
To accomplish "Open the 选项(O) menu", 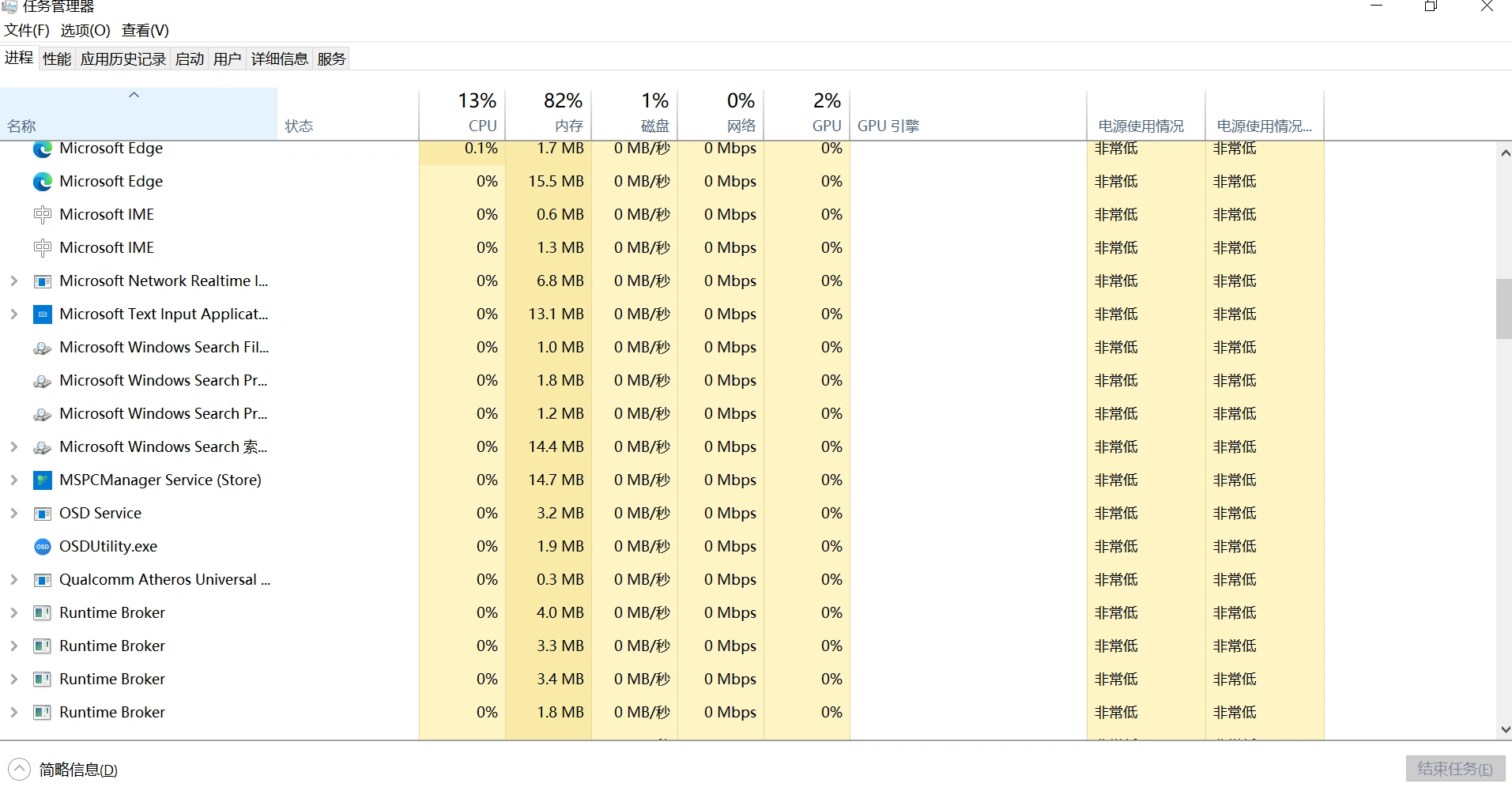I will (x=85, y=31).
